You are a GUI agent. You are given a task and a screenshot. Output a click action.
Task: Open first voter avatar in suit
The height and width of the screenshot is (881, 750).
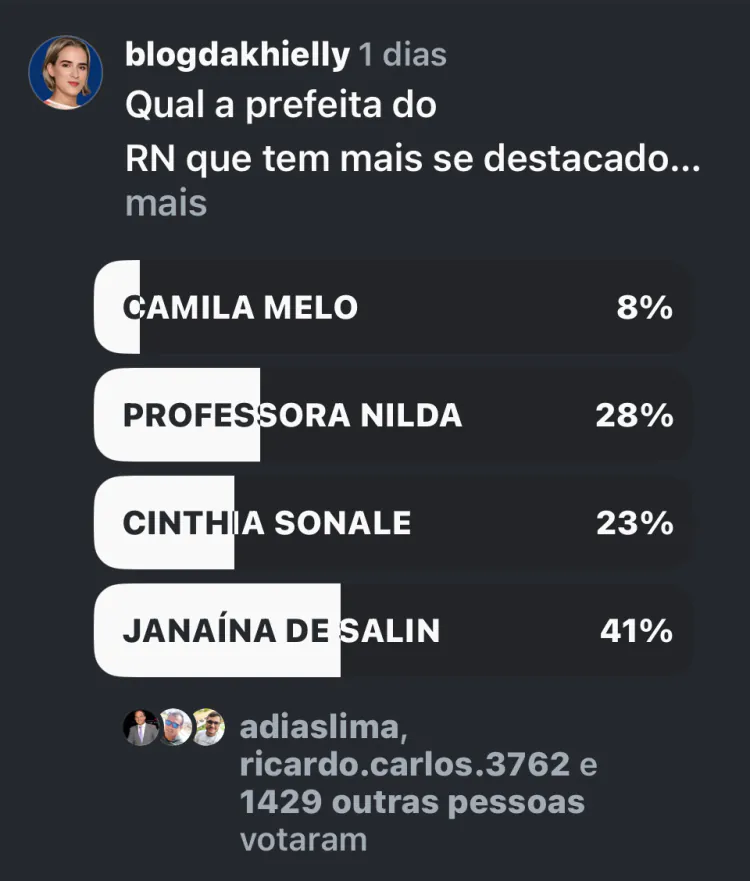point(140,727)
